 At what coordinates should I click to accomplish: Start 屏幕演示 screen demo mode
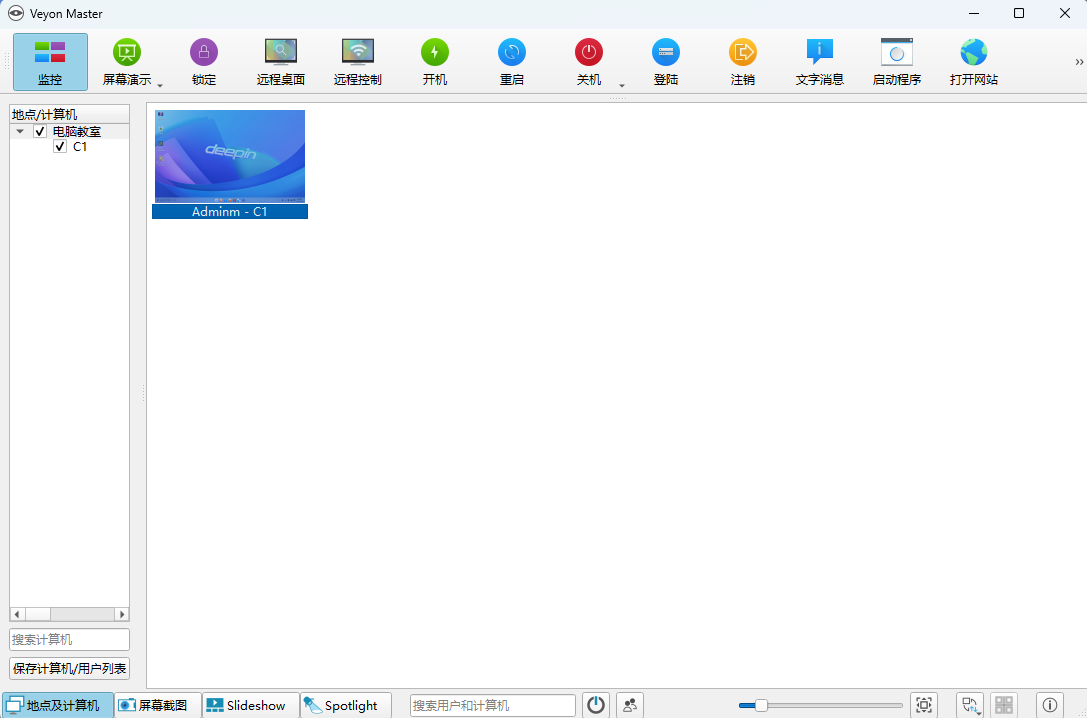[127, 62]
